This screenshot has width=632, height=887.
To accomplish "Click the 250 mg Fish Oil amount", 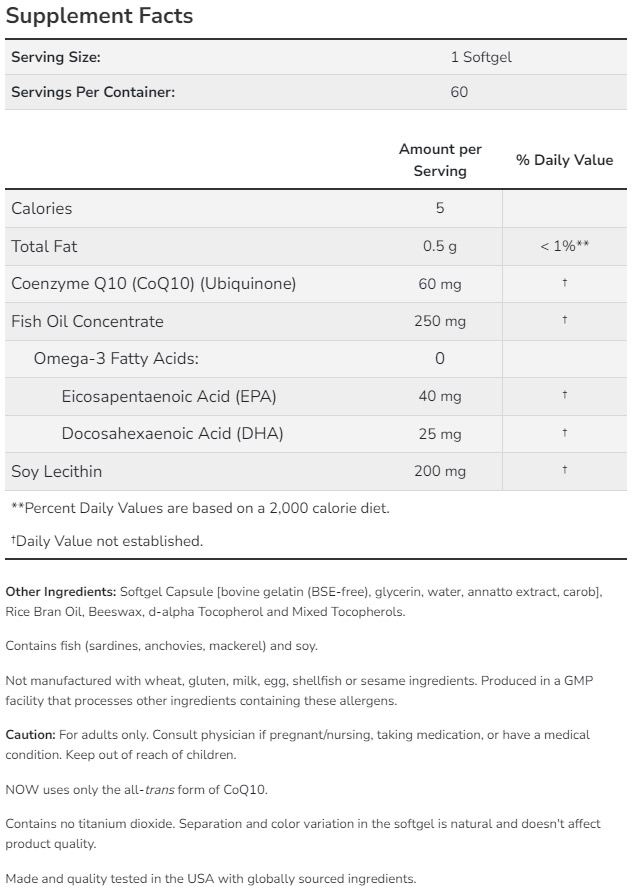I will click(440, 321).
